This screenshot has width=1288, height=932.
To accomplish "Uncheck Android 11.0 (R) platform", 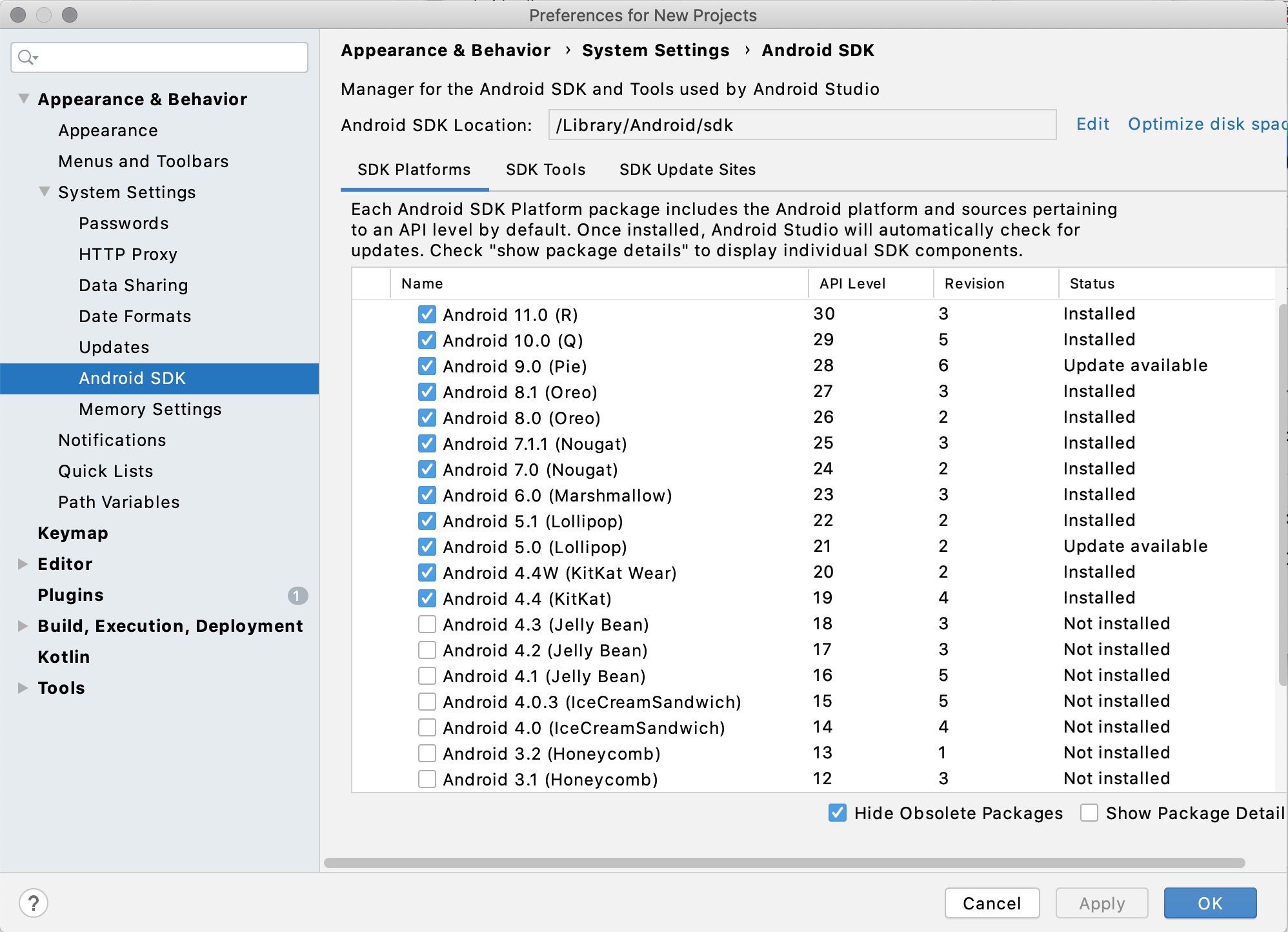I will point(427,314).
